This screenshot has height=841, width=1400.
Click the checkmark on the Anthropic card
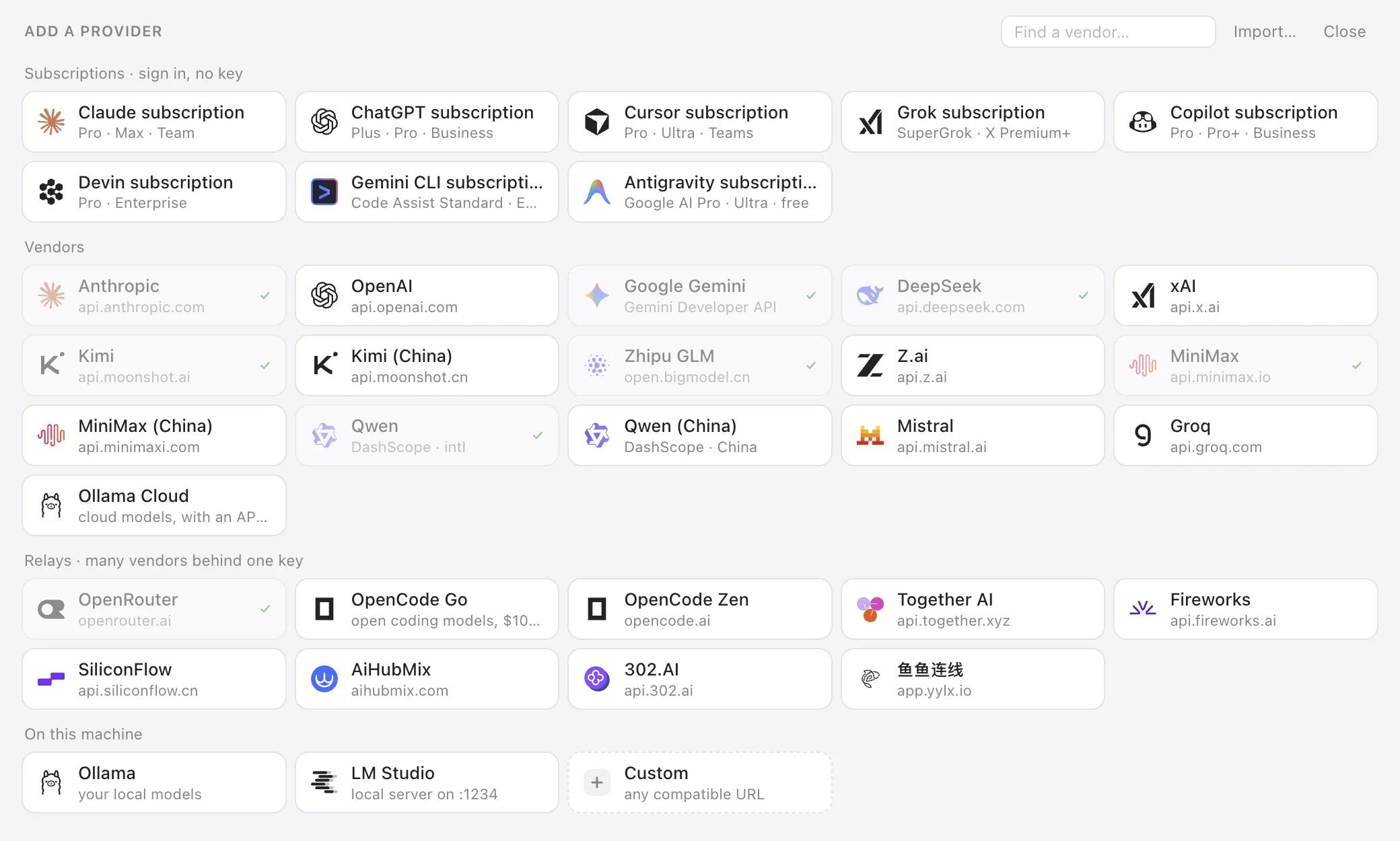pyautogui.click(x=265, y=295)
